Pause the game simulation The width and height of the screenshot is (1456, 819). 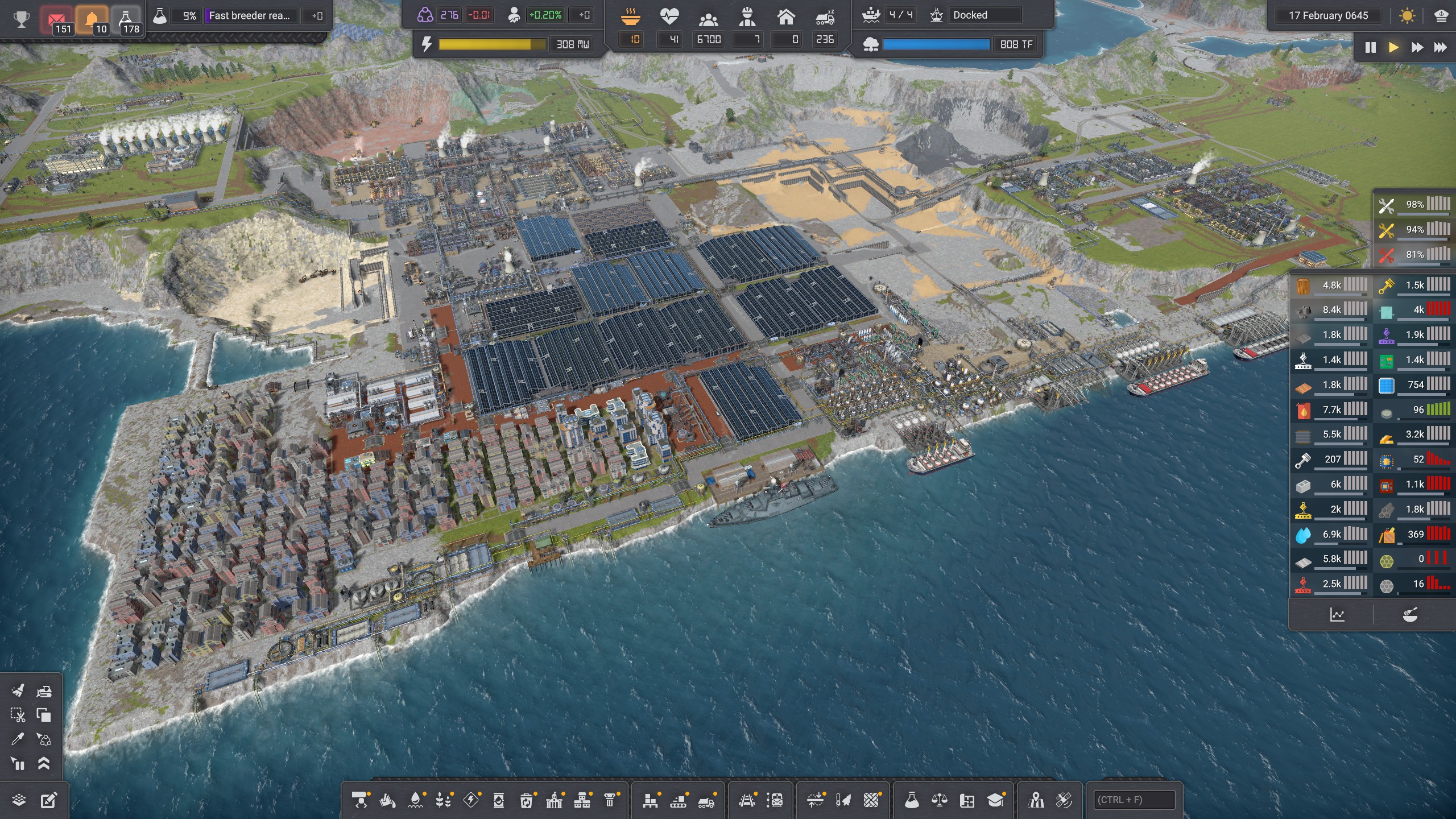pos(1370,47)
